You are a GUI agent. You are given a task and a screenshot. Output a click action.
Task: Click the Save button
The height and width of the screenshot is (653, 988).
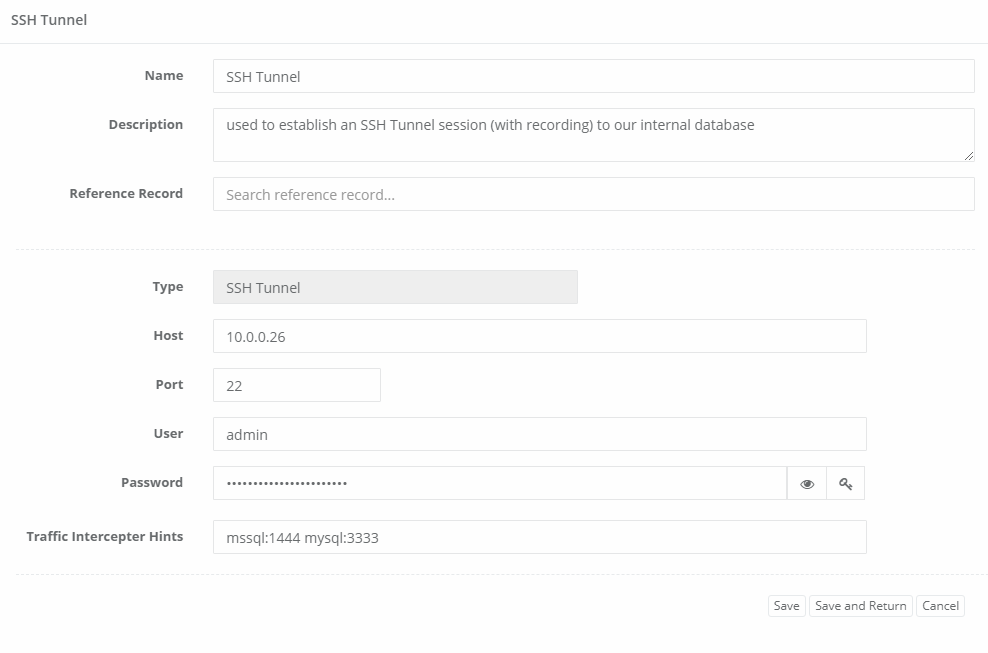click(x=786, y=605)
